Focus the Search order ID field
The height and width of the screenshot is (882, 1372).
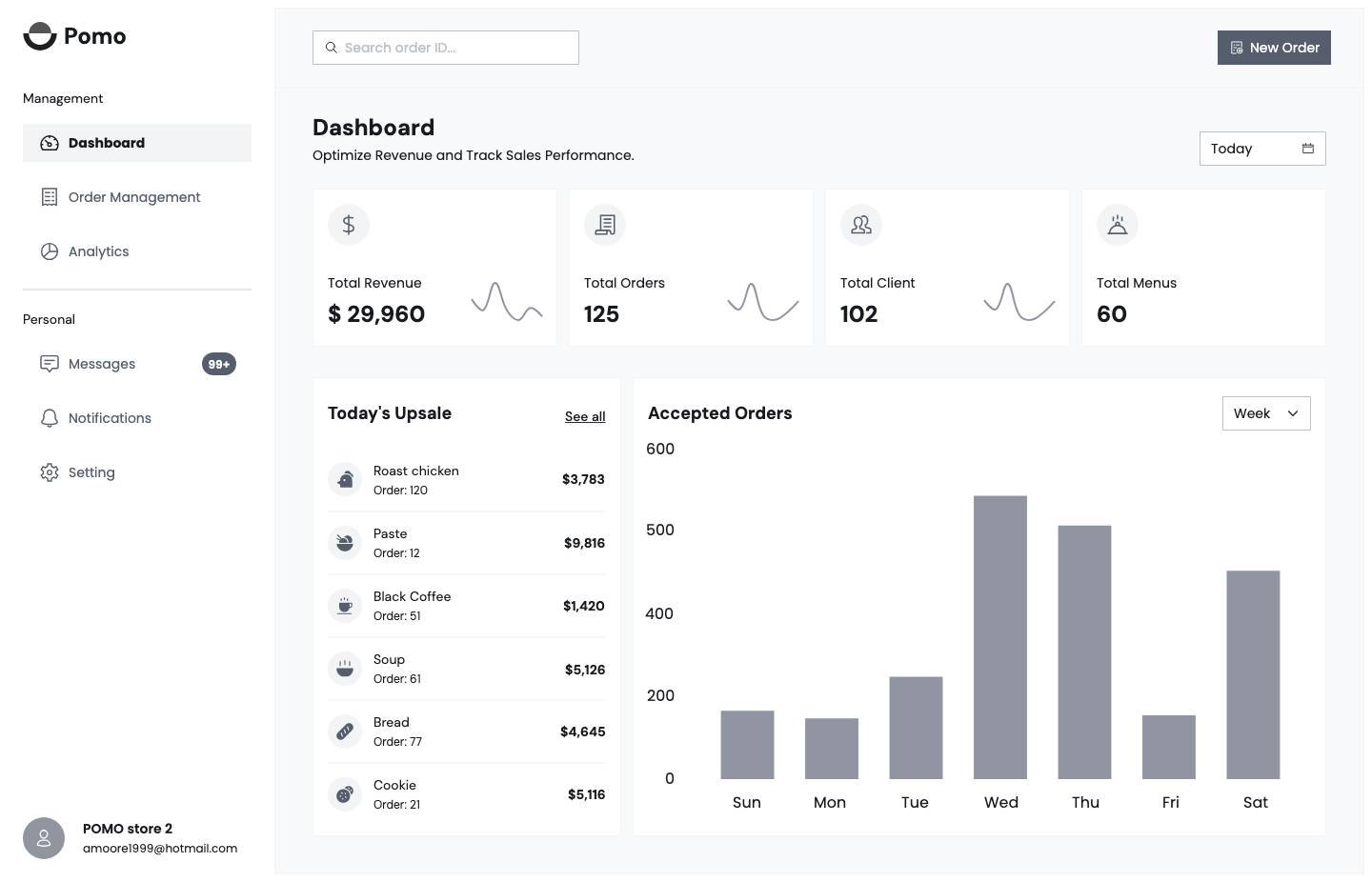(x=446, y=48)
